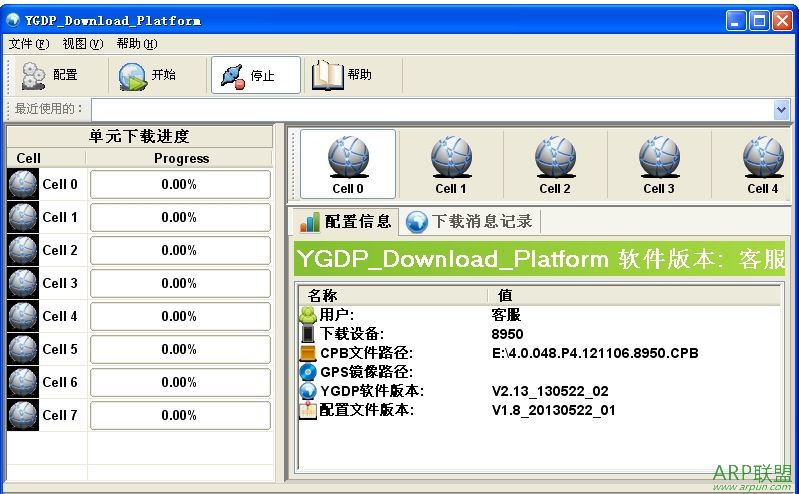The width and height of the screenshot is (799, 494).
Task: Click the 配置 gears toolbar icon
Action: tap(34, 75)
